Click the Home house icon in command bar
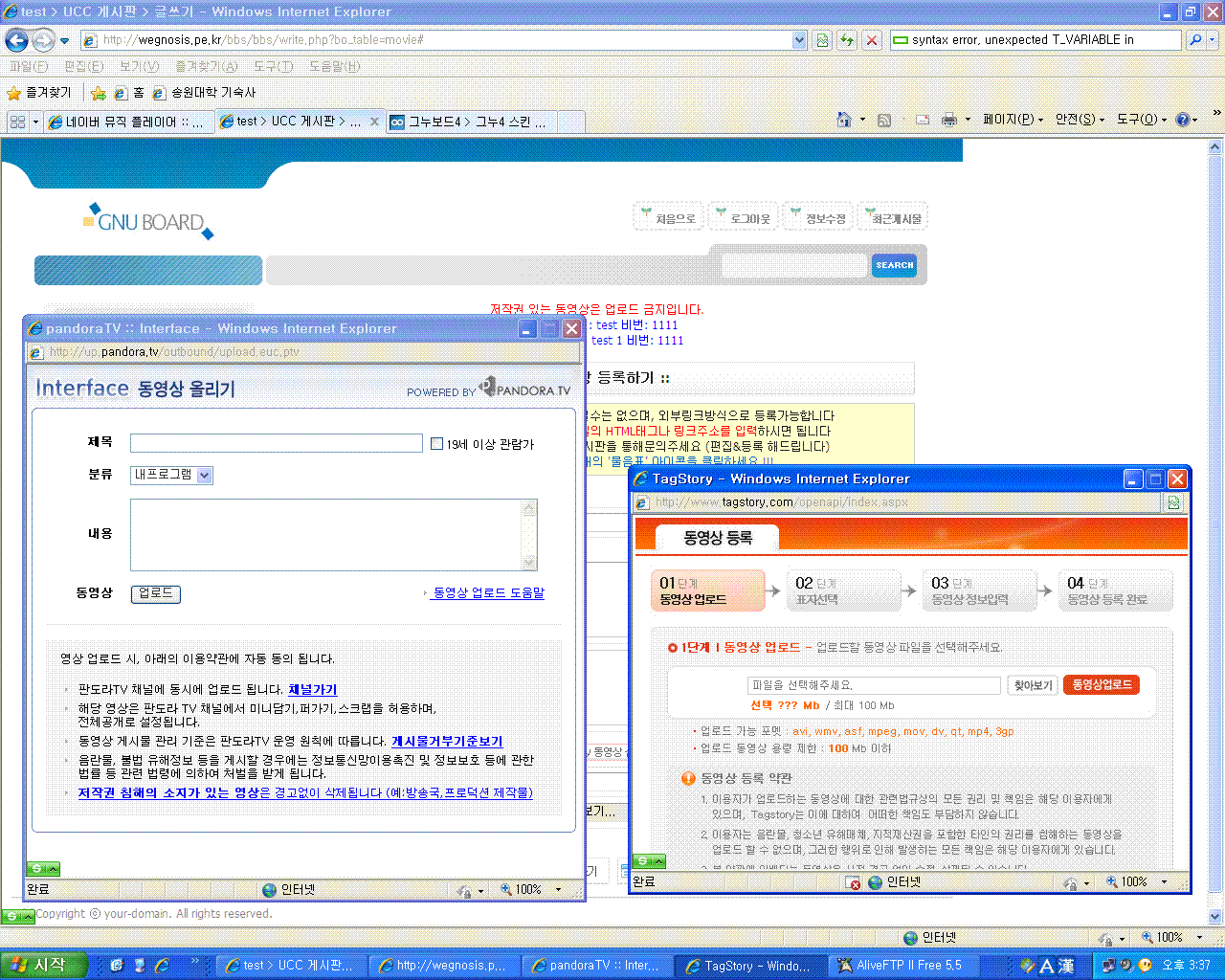This screenshot has width=1225, height=980. [x=844, y=120]
